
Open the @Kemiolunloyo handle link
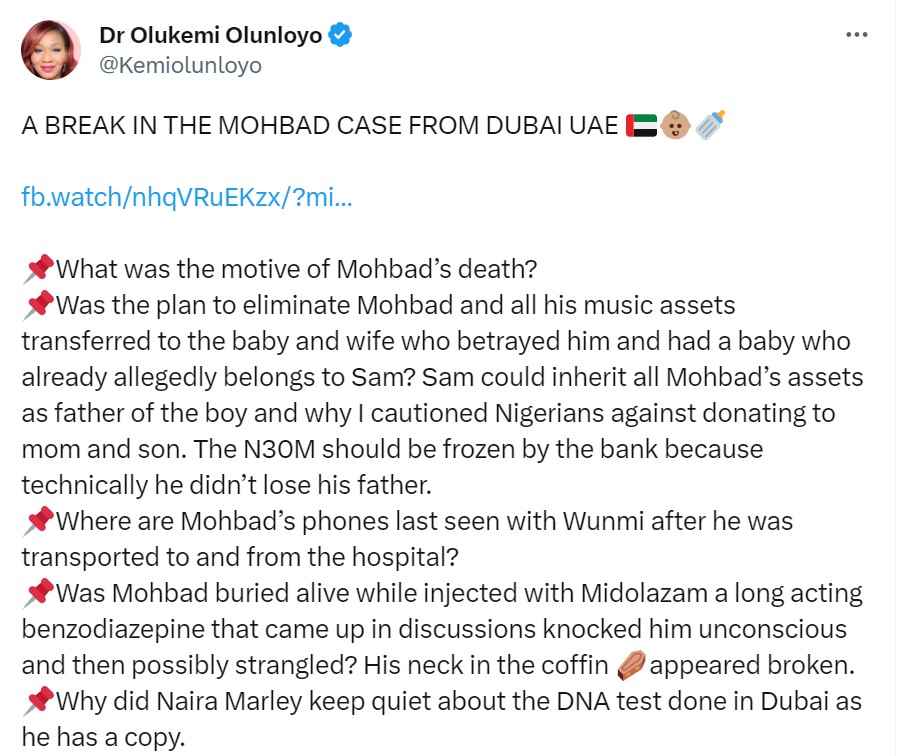tap(180, 65)
